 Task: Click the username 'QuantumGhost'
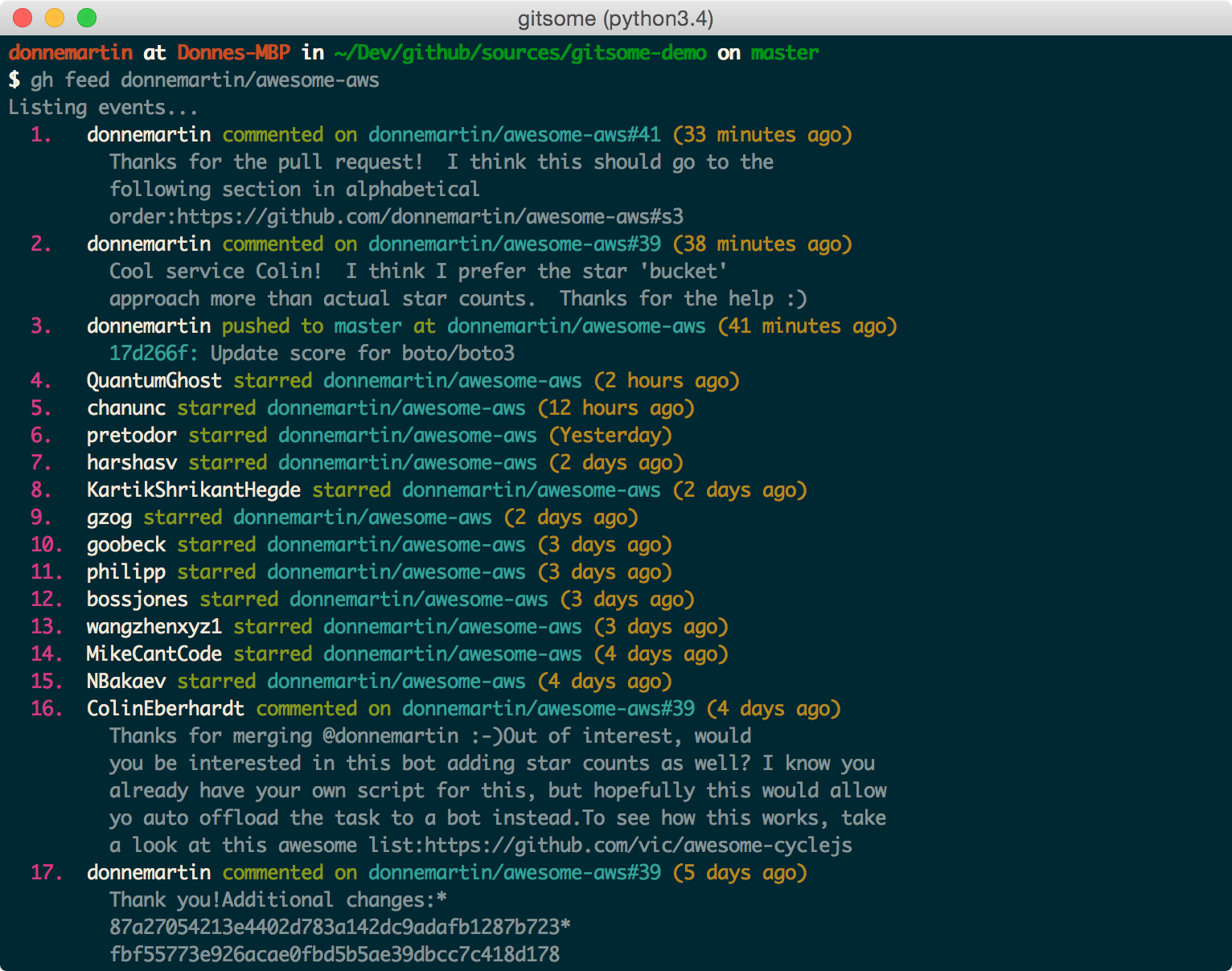click(154, 381)
